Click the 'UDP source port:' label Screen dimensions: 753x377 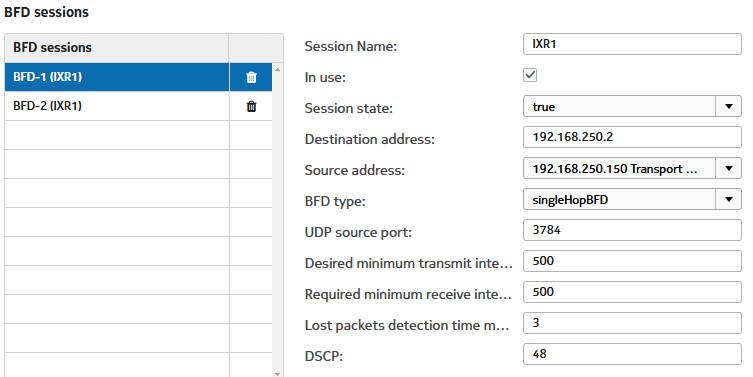point(358,232)
